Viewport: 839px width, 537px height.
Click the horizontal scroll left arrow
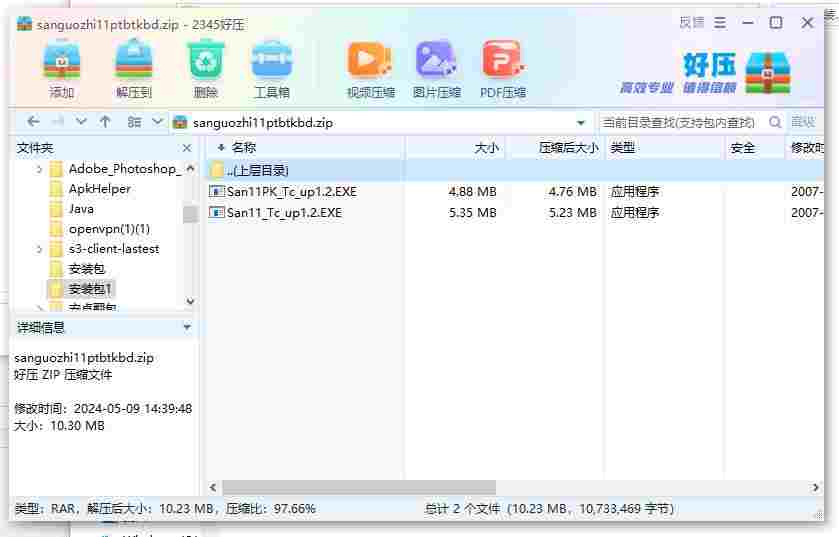(x=213, y=487)
